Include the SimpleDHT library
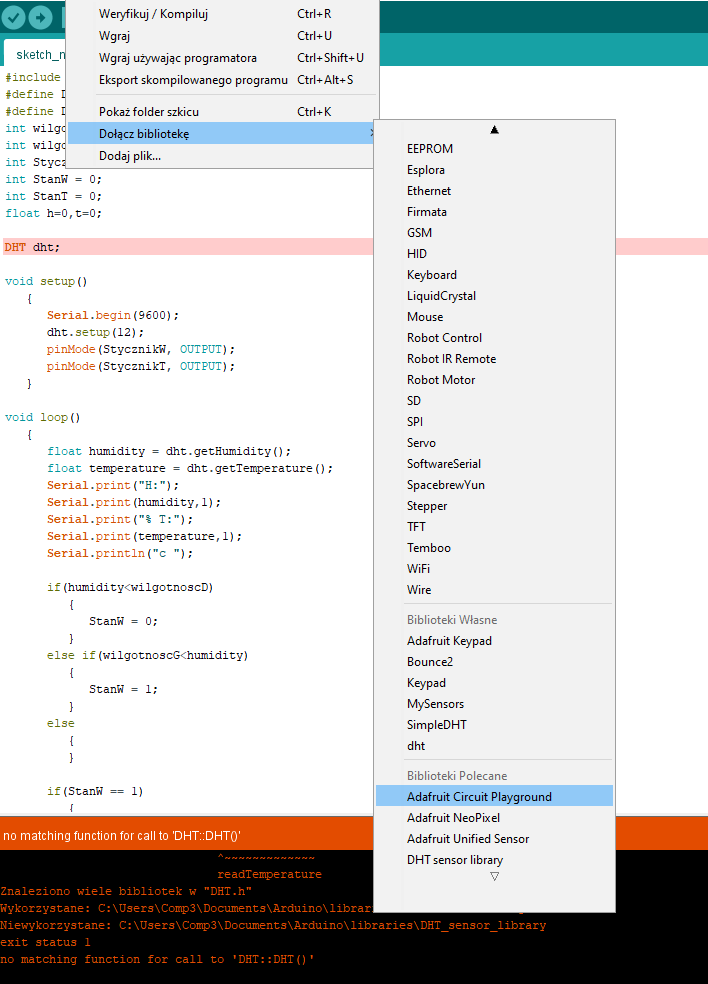The image size is (708, 984). click(494, 725)
